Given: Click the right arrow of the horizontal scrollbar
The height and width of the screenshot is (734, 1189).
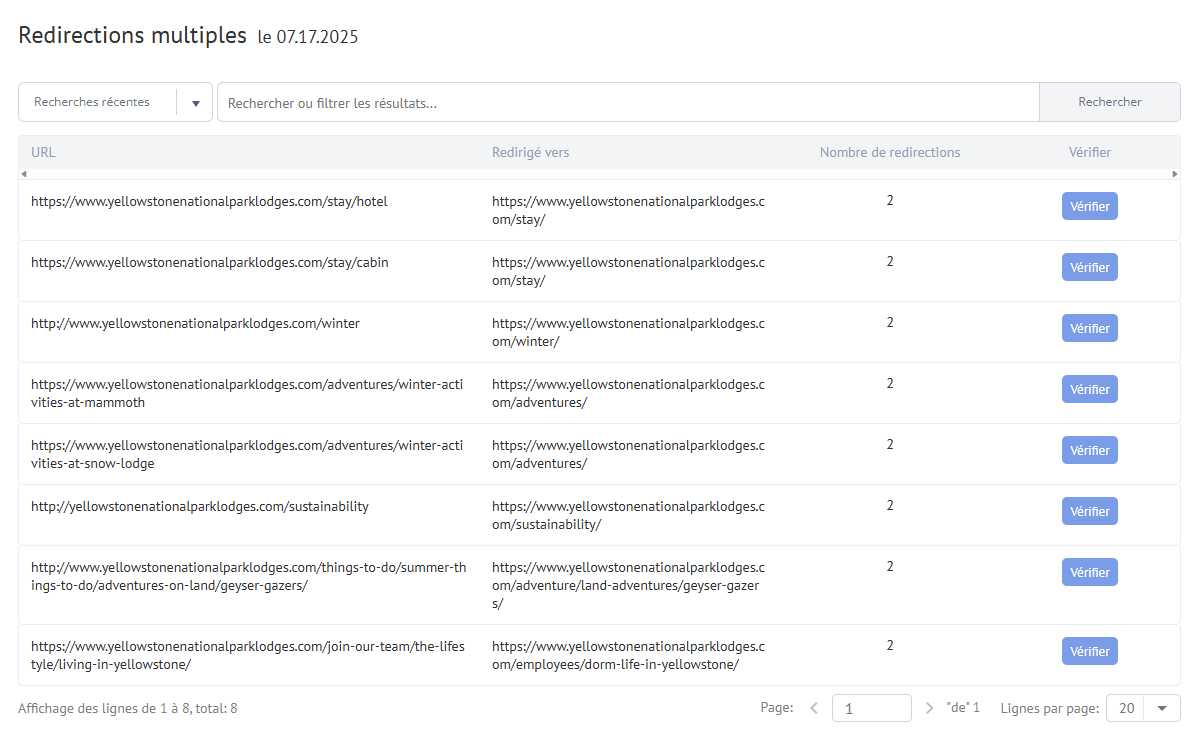Looking at the screenshot, I should click(1175, 174).
